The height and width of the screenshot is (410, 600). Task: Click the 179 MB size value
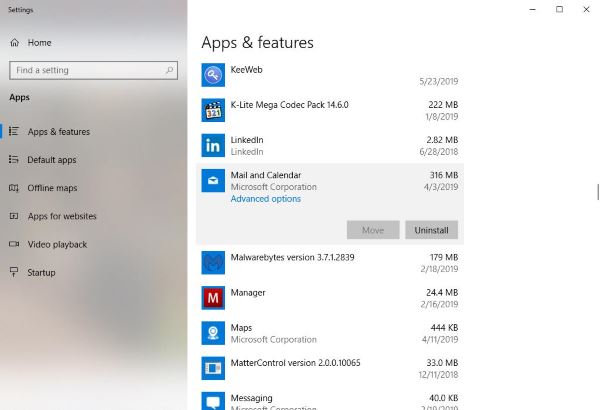[444, 257]
